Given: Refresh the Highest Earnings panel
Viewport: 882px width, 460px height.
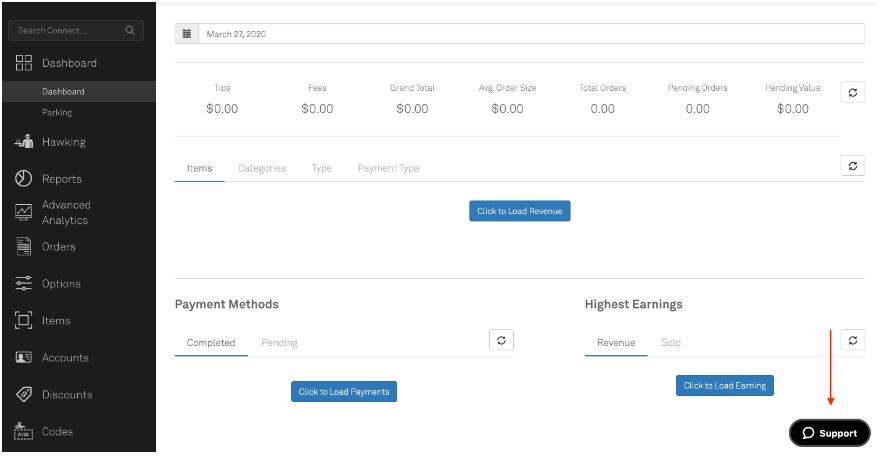Looking at the screenshot, I should point(852,340).
